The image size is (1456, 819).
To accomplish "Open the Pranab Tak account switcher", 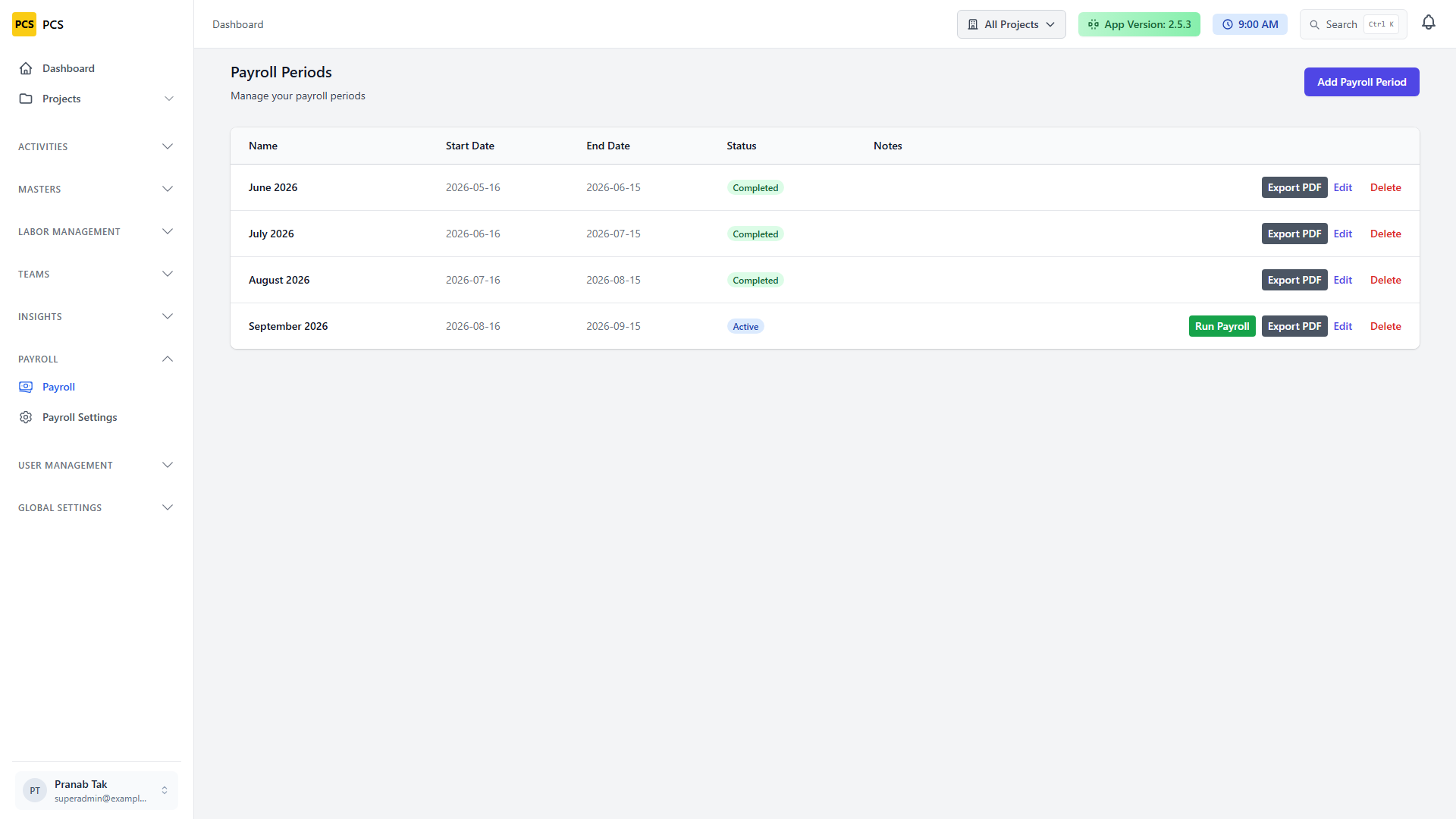I will (x=96, y=790).
